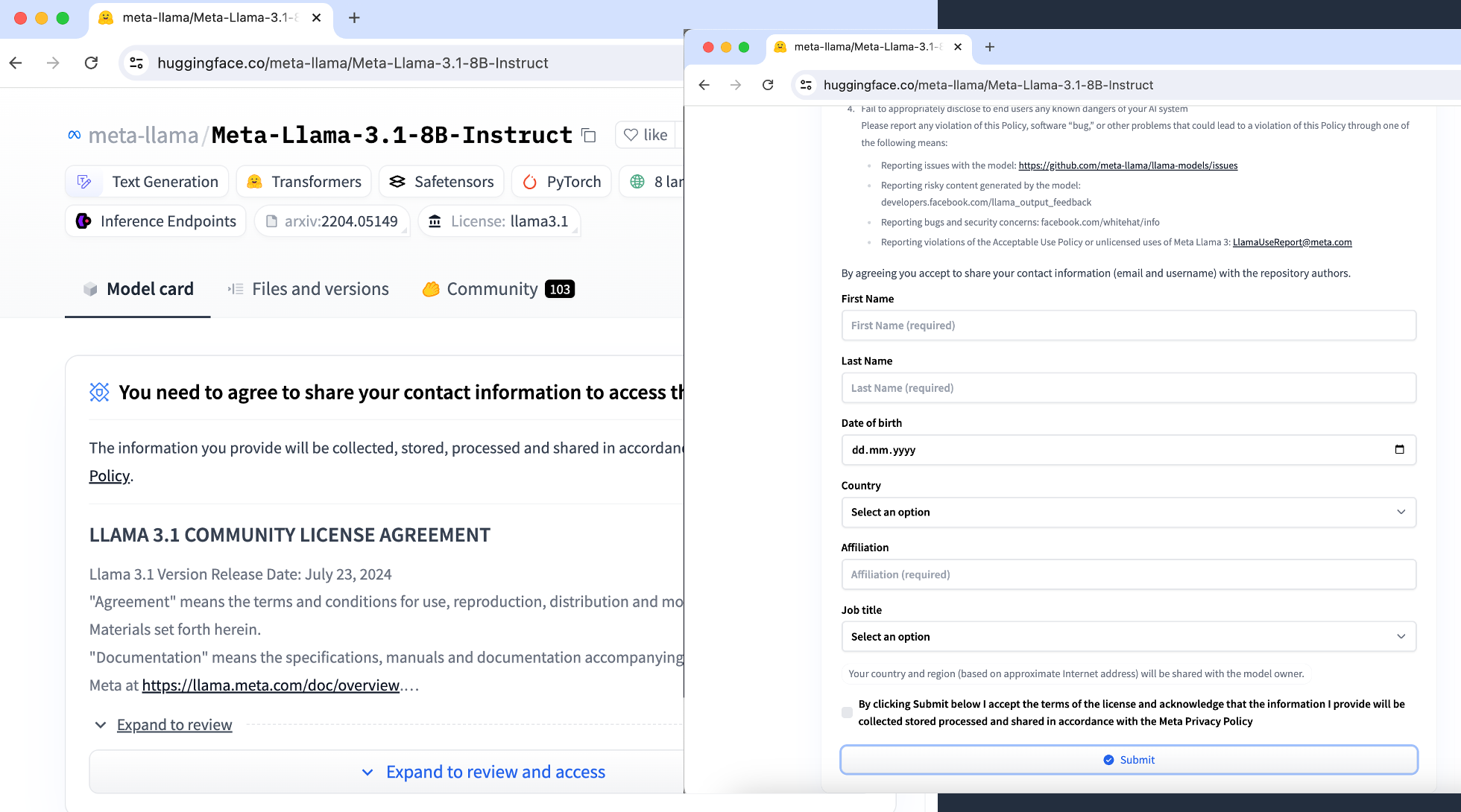
Task: Click the First Name input field
Action: click(x=1129, y=326)
